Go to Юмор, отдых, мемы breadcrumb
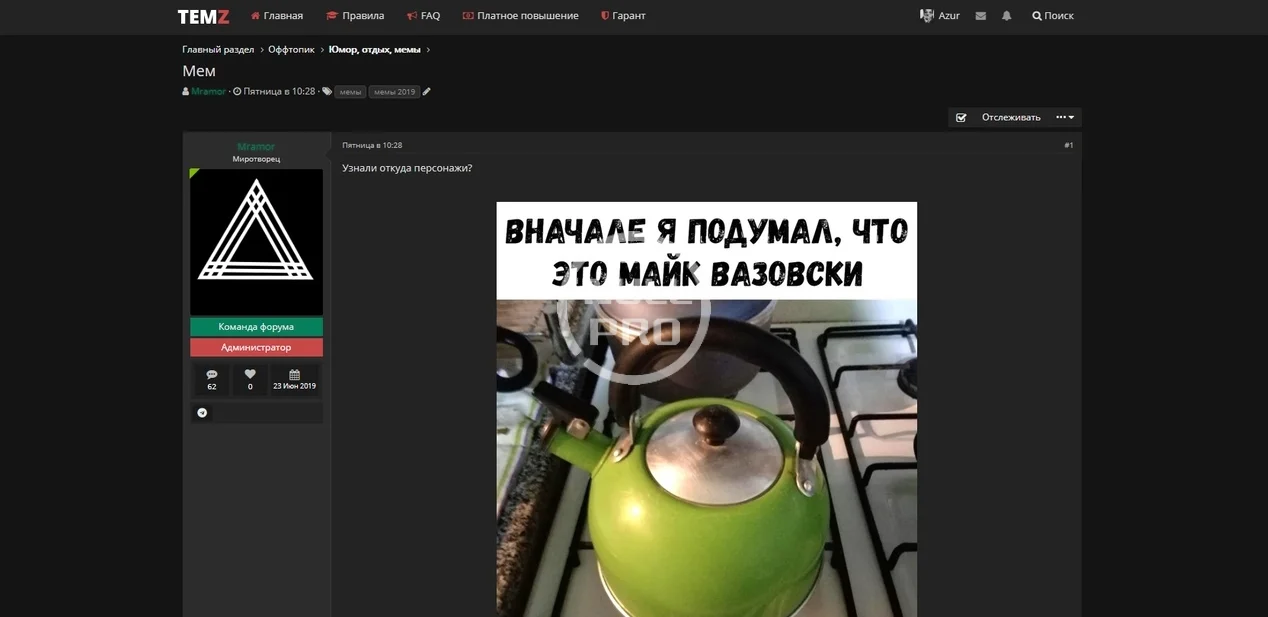This screenshot has width=1268, height=617. [x=375, y=49]
